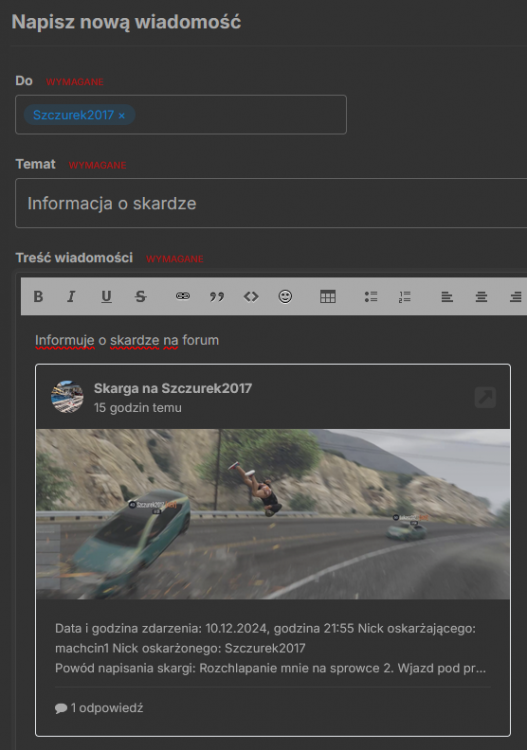Open embedded post via arrow icon
Image resolution: width=527 pixels, height=750 pixels.
pyautogui.click(x=485, y=397)
